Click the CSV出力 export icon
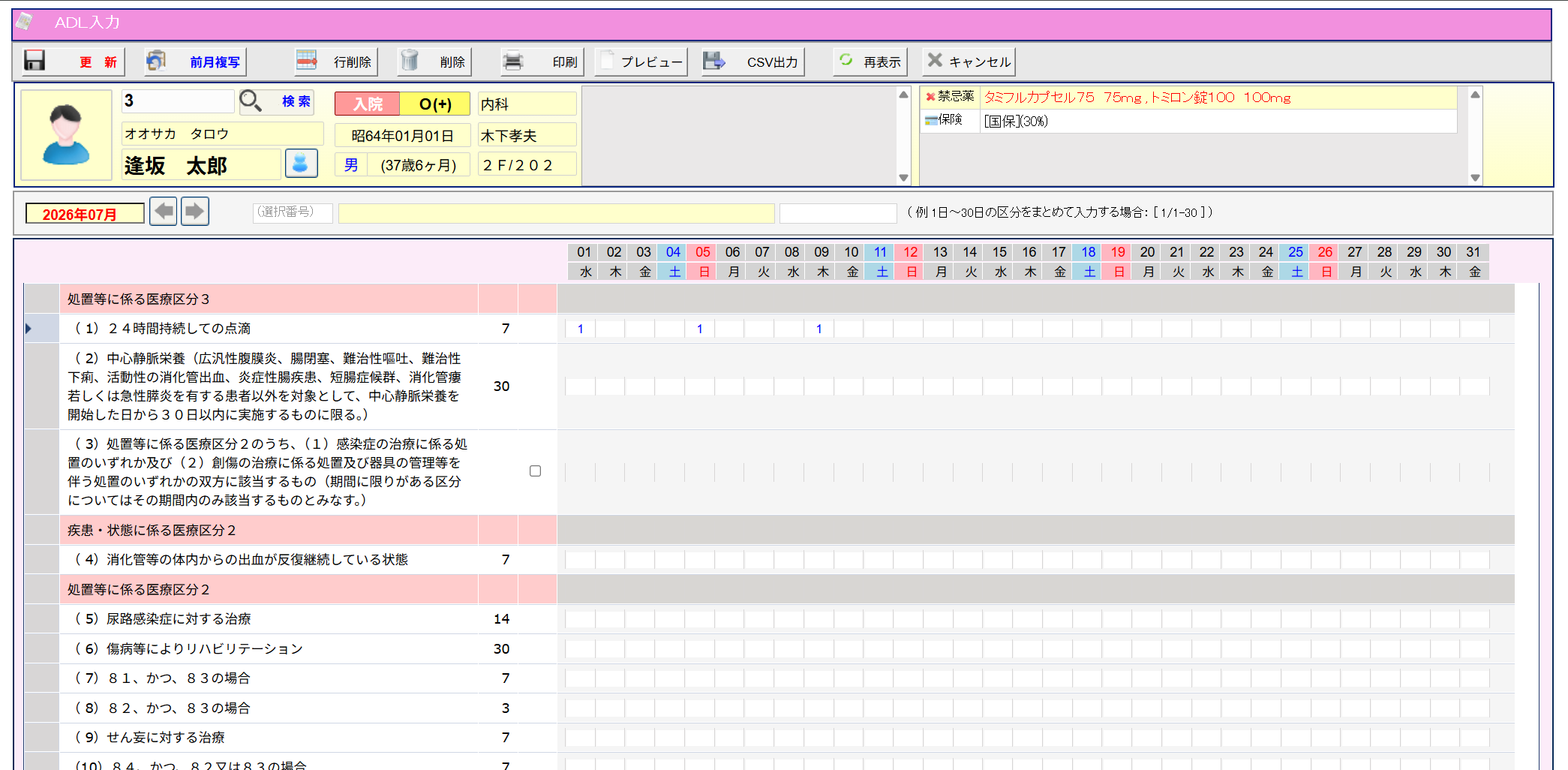This screenshot has width=1568, height=770. click(x=714, y=61)
